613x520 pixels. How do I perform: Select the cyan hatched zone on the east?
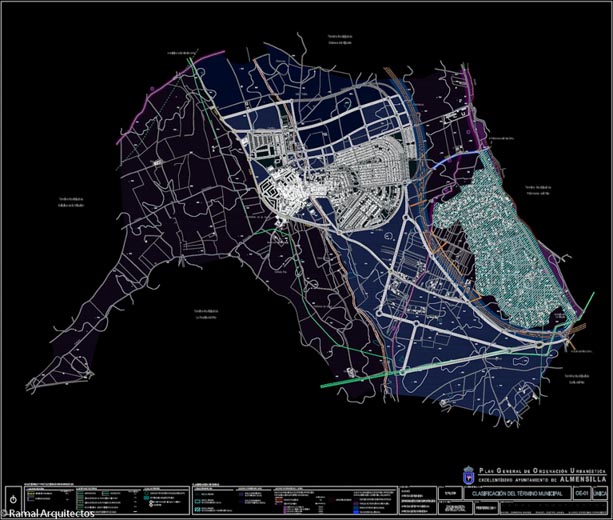point(488,228)
